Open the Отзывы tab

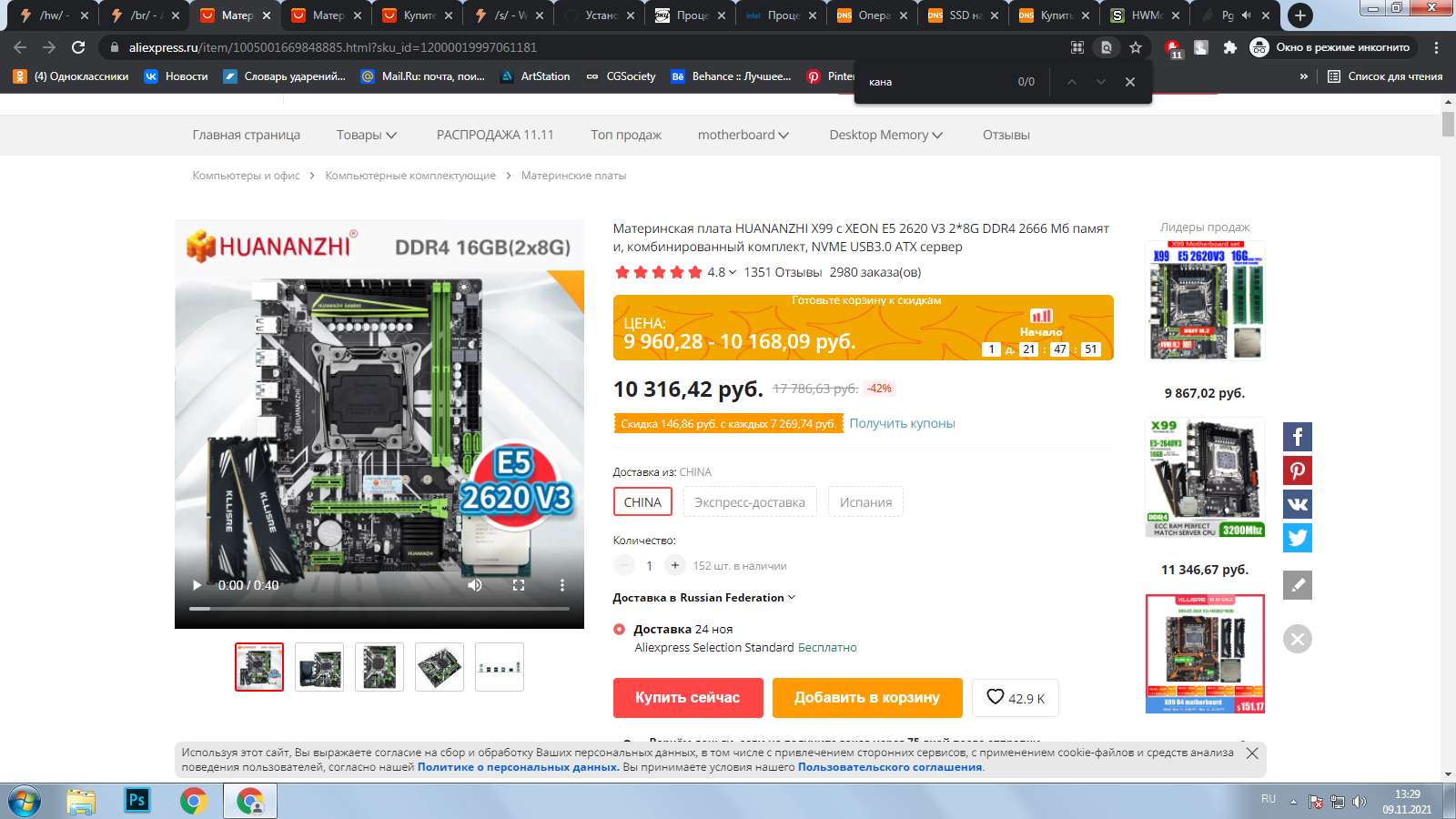1006,135
